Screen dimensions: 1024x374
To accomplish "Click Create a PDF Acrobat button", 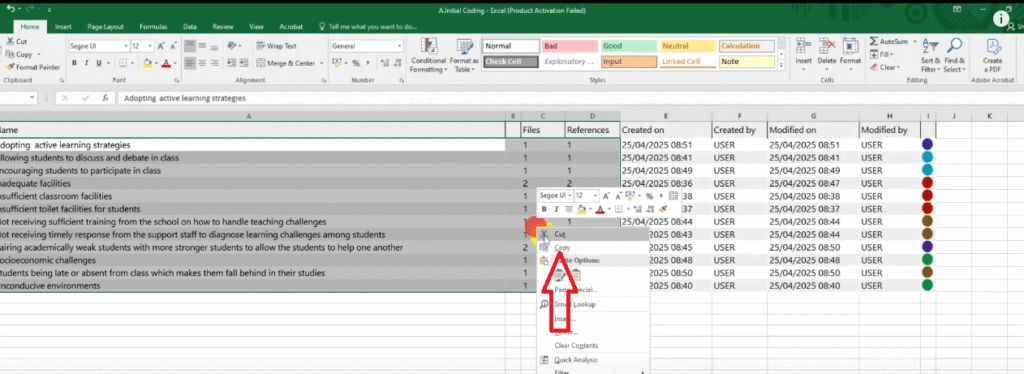I will (992, 55).
